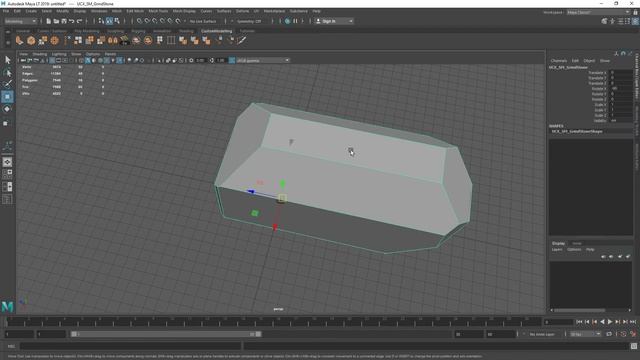The width and height of the screenshot is (640, 360).
Task: Click the time range slider bar
Action: point(166,334)
